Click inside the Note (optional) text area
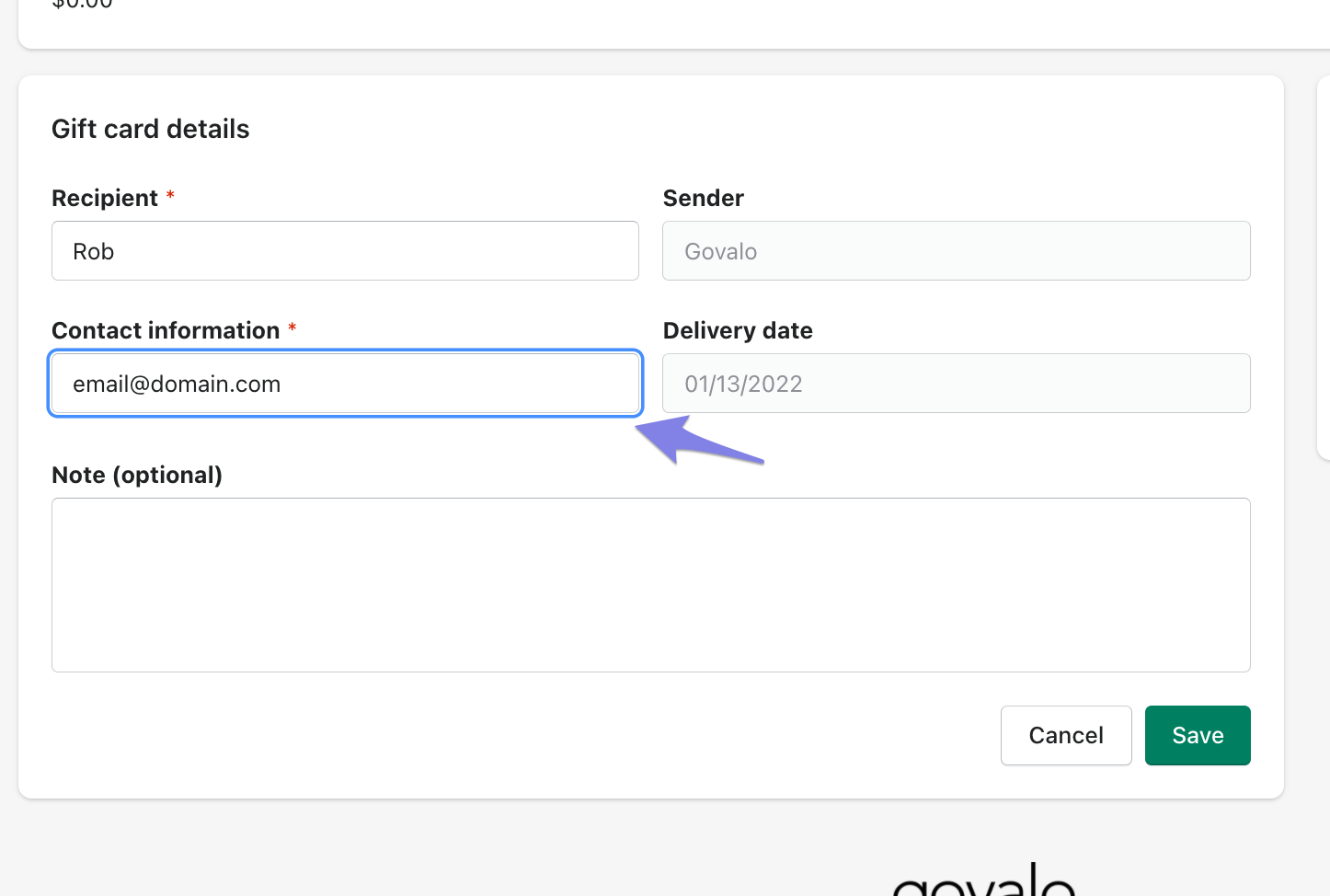 tap(650, 585)
